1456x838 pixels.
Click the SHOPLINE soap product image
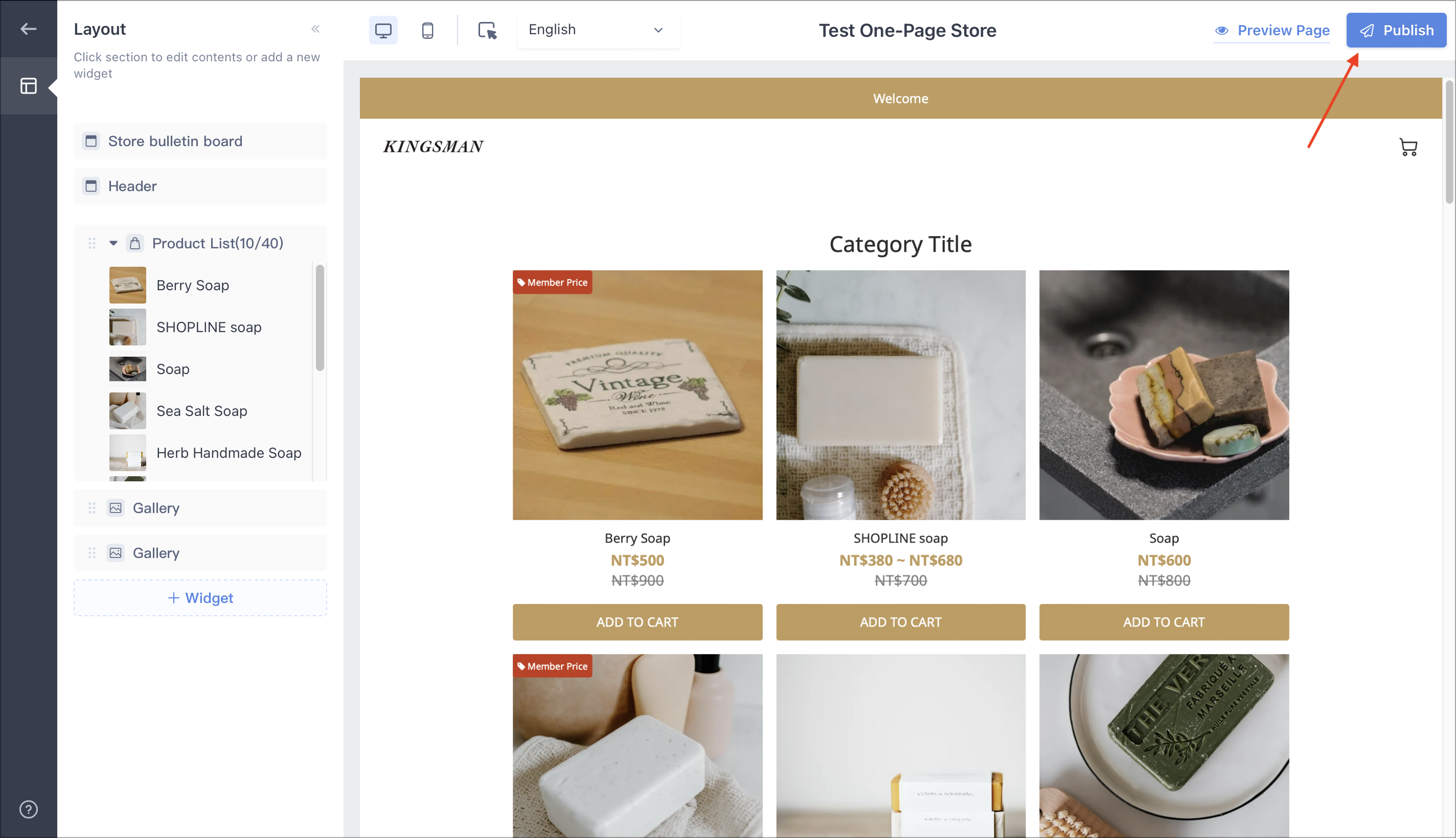(x=900, y=395)
